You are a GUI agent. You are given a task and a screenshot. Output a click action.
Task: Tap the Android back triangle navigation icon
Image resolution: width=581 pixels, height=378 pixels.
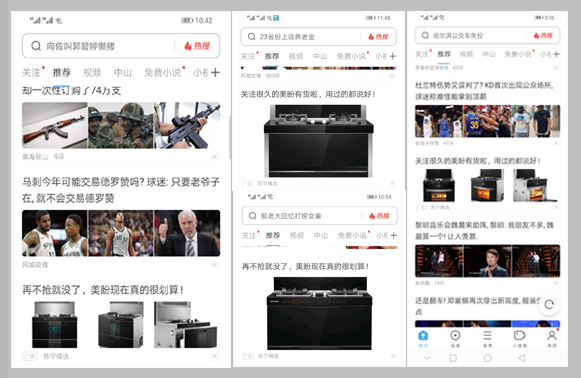pyautogui.click(x=522, y=358)
